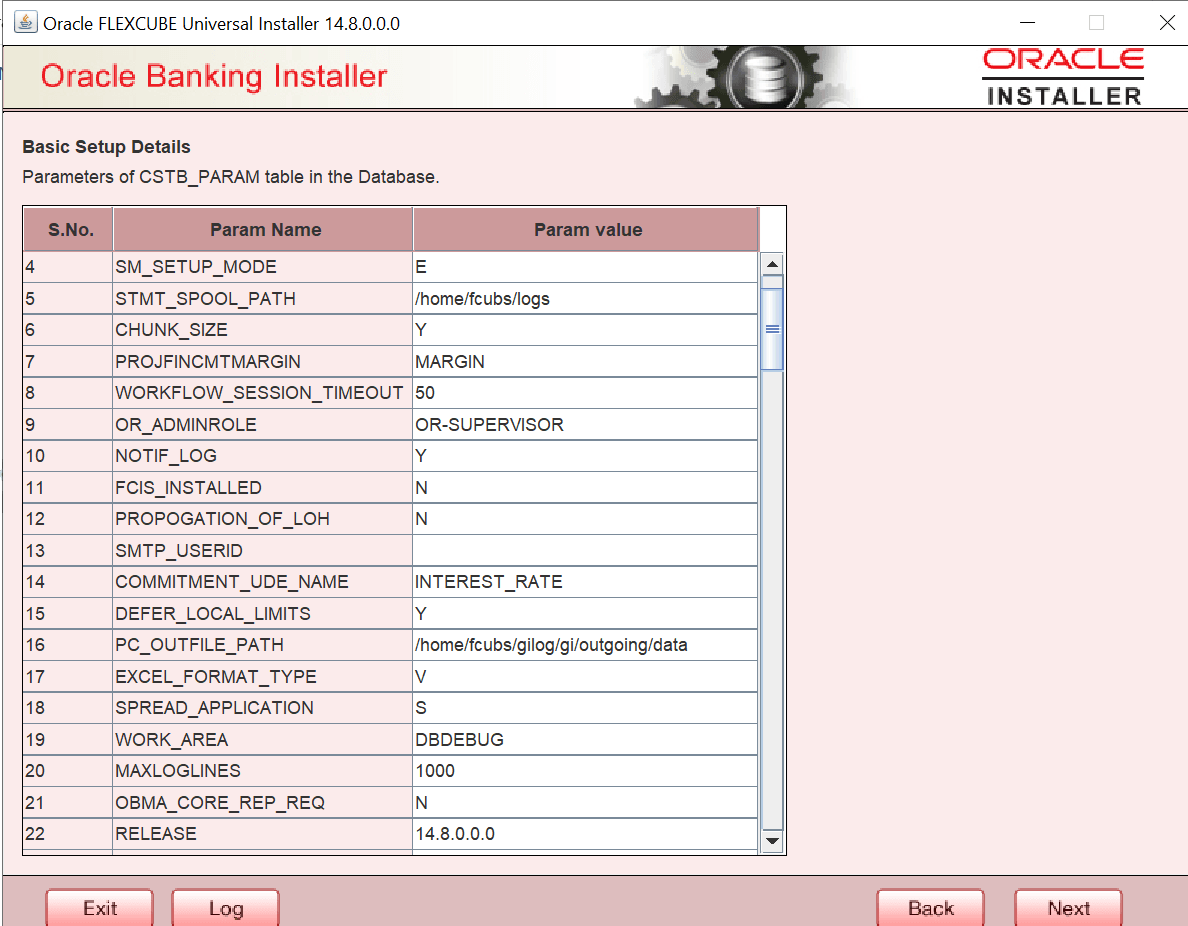The width and height of the screenshot is (1188, 926).
Task: Open the Log button
Action: (226, 908)
